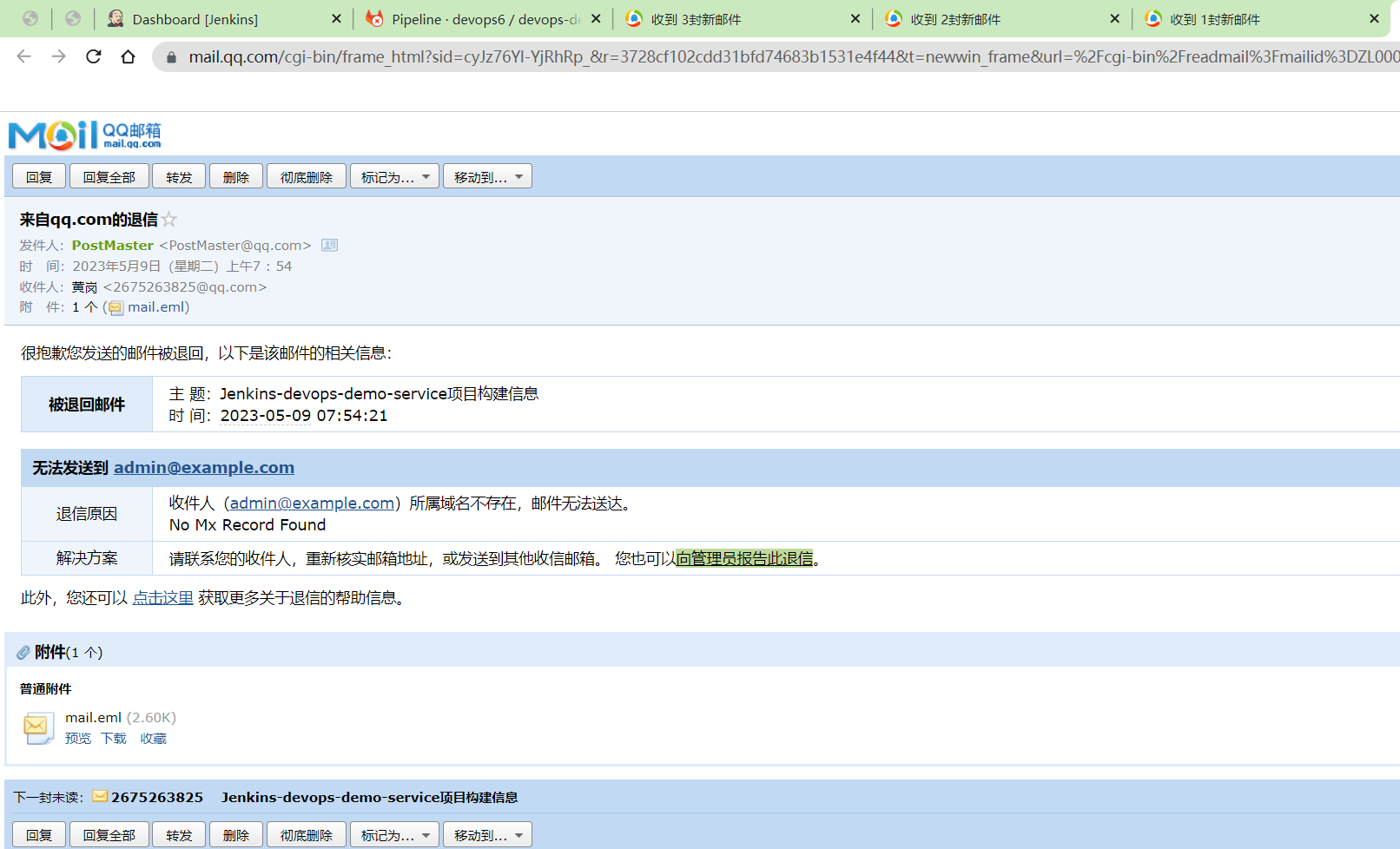
Task: Open the PostMaster sender contact card icon
Action: tap(329, 245)
